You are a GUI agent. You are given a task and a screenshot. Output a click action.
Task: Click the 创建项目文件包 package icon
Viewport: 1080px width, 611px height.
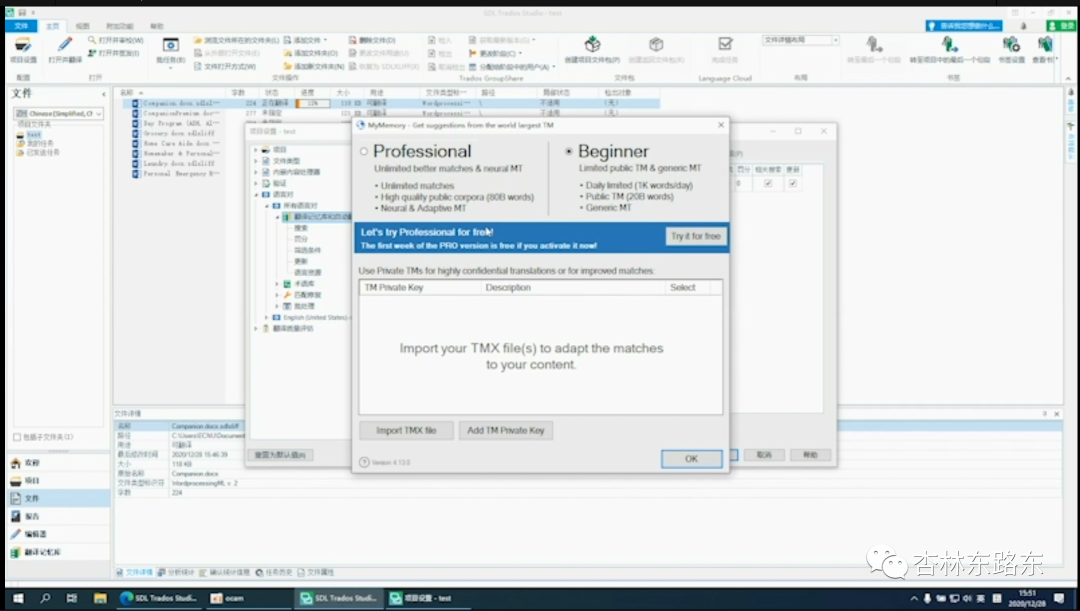tap(592, 50)
